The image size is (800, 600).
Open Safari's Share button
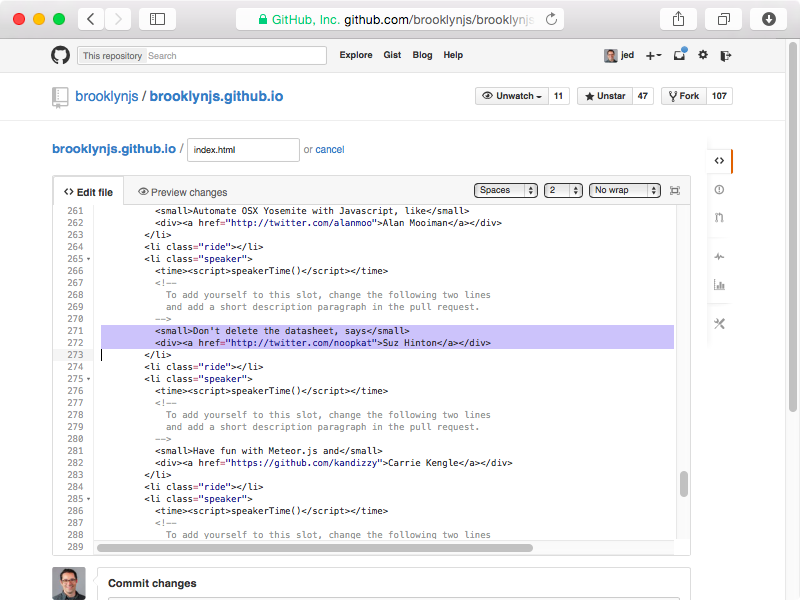[x=678, y=19]
